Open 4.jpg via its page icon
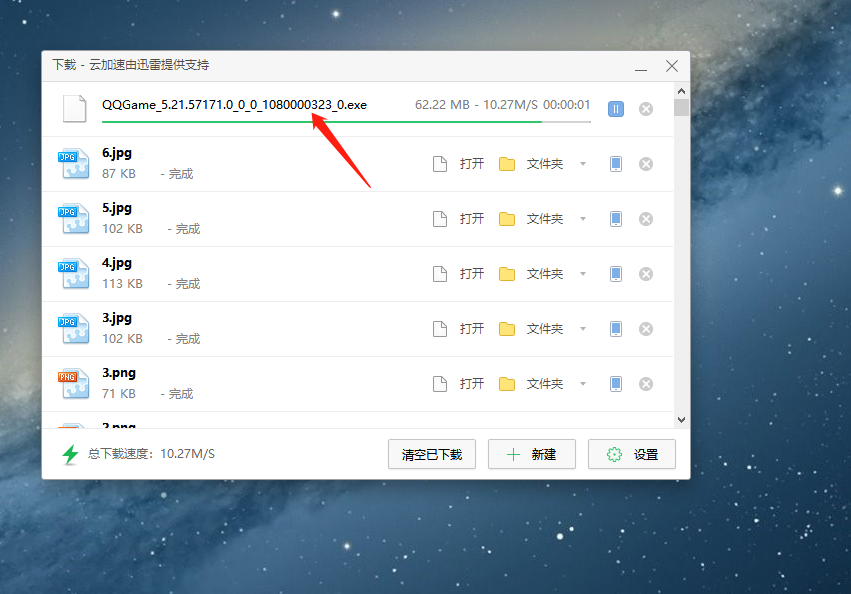Viewport: 851px width, 594px height. 440,274
